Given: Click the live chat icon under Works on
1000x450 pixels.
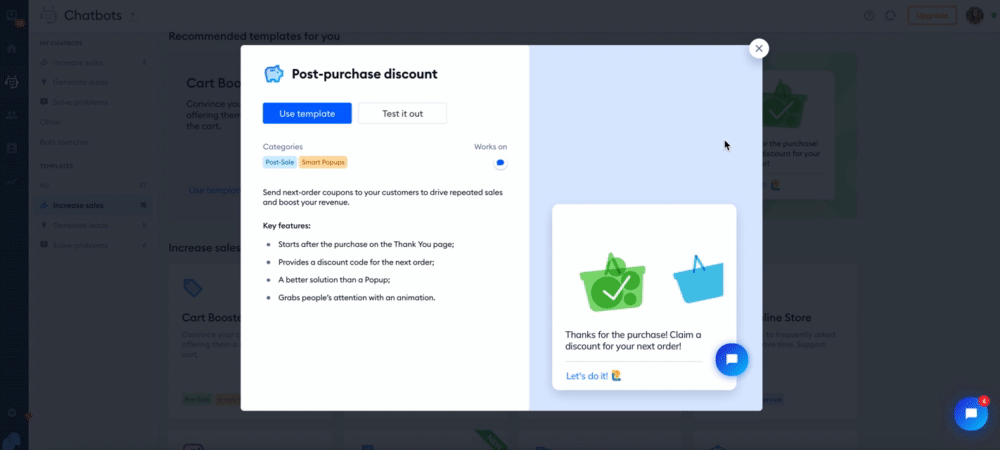Looking at the screenshot, I should click(501, 163).
